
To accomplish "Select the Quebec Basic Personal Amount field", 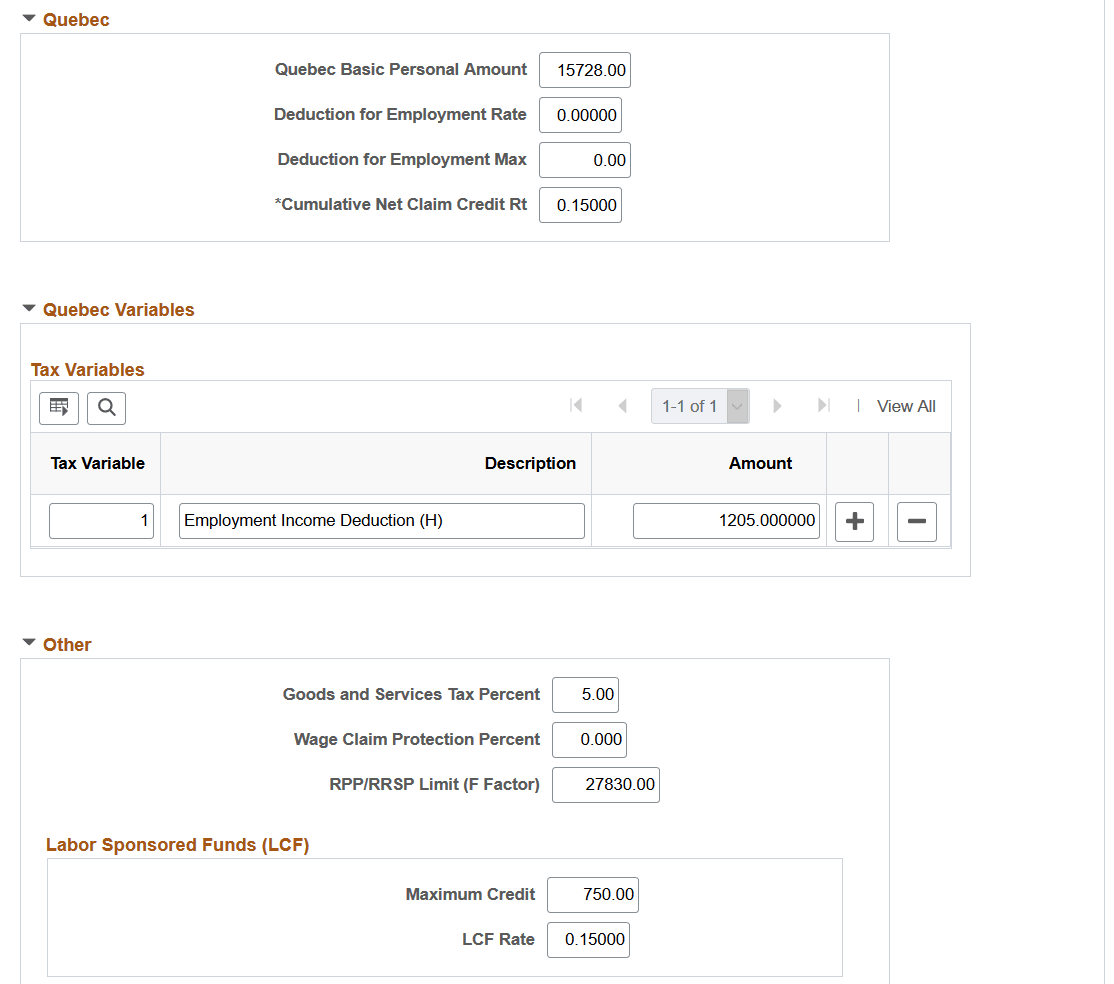I will (584, 70).
